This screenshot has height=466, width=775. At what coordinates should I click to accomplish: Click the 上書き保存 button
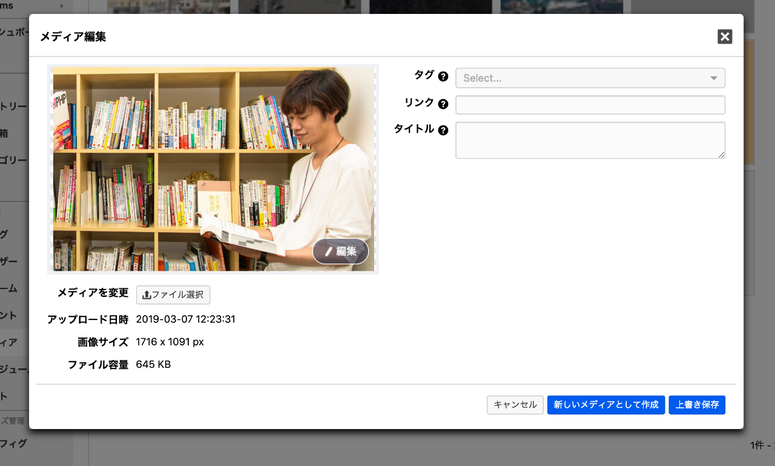(697, 405)
